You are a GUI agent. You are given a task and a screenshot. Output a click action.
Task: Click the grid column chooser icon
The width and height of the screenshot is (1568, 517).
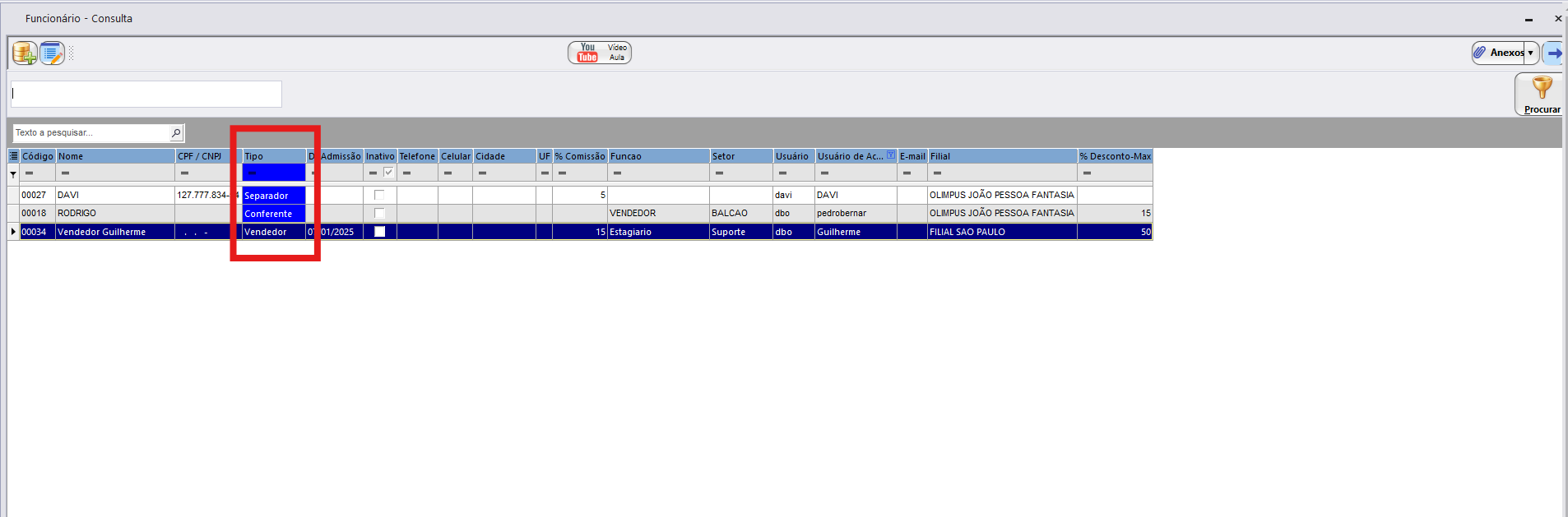click(x=13, y=156)
